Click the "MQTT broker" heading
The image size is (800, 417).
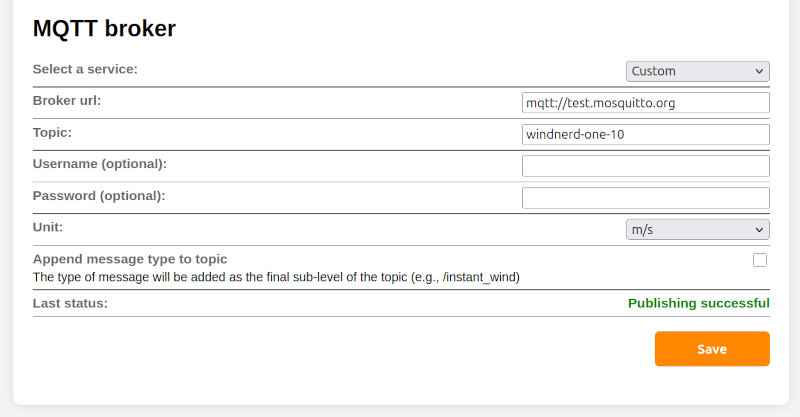pyautogui.click(x=104, y=28)
